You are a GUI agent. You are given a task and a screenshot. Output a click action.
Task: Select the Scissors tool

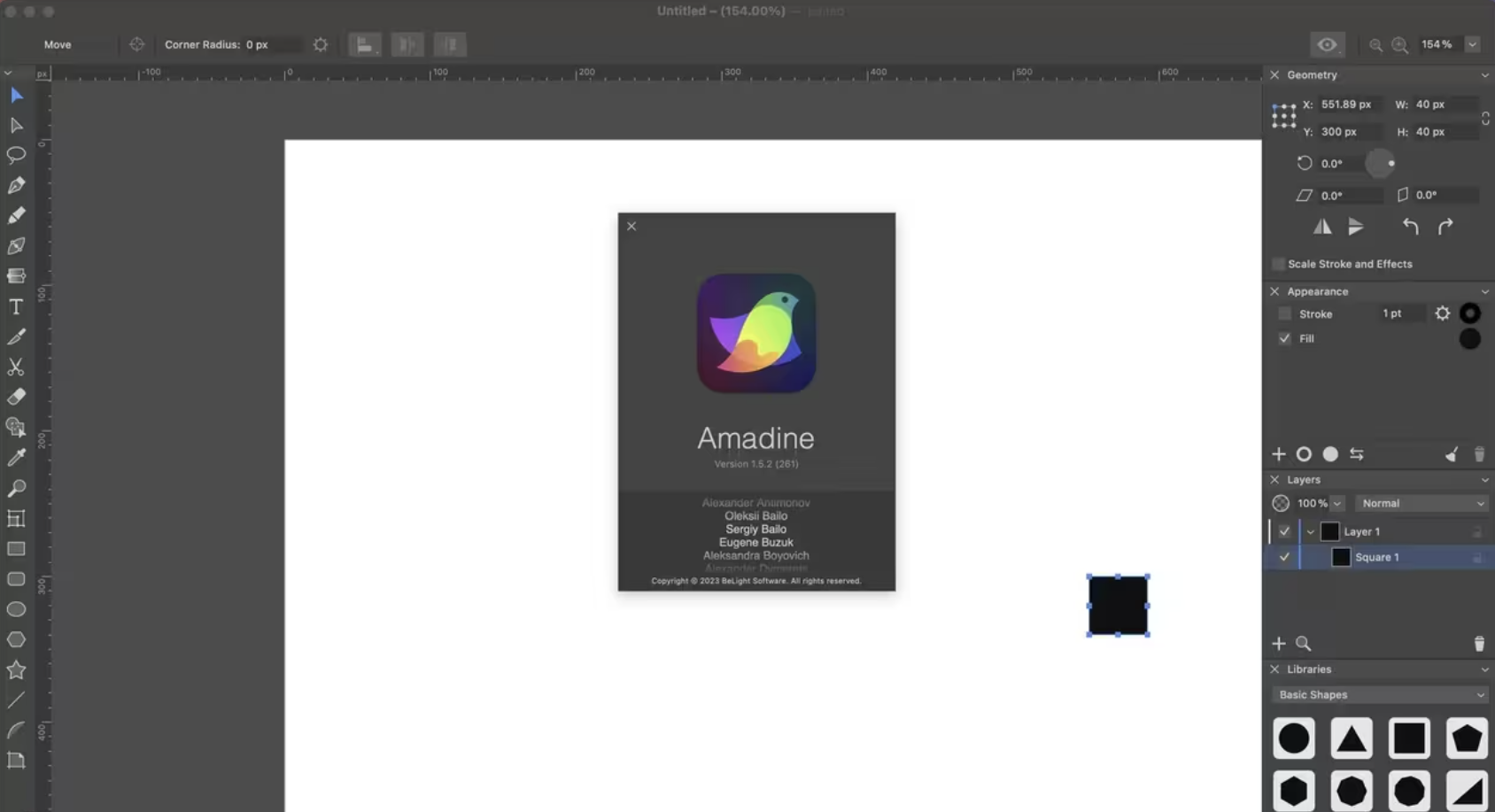16,367
